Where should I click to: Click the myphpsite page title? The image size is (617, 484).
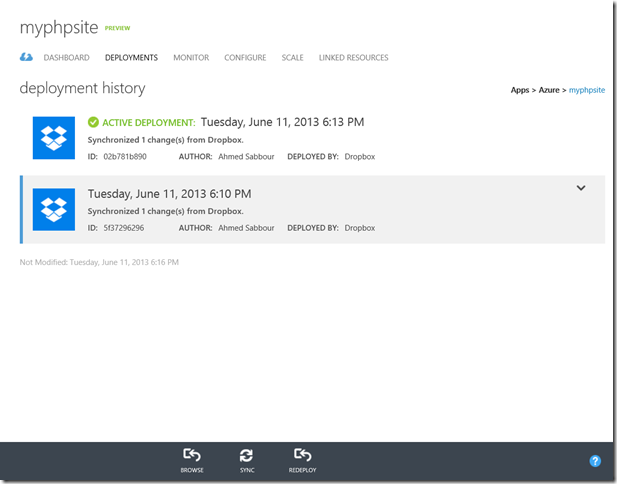59,28
